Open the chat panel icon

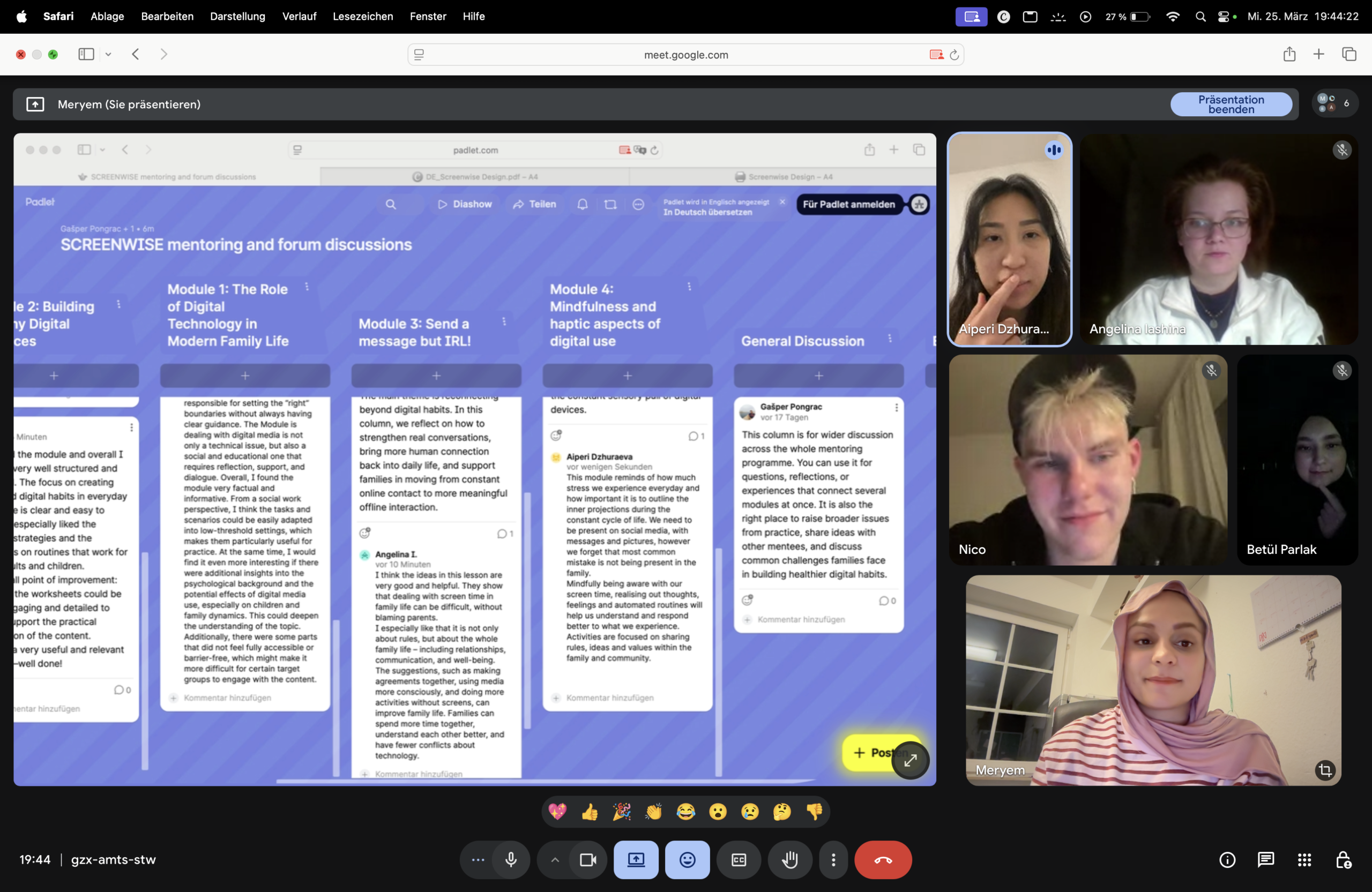pos(1265,860)
